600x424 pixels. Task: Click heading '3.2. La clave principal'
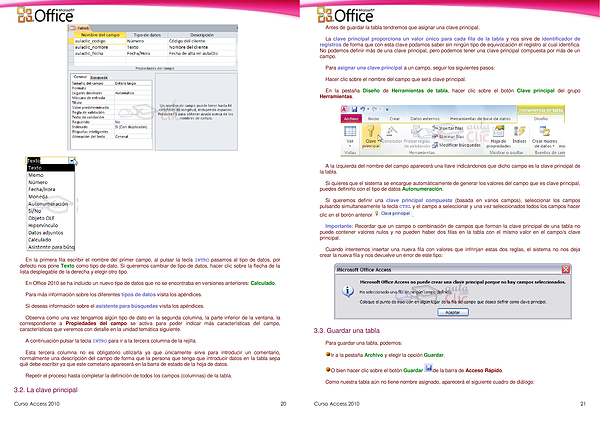(x=46, y=390)
